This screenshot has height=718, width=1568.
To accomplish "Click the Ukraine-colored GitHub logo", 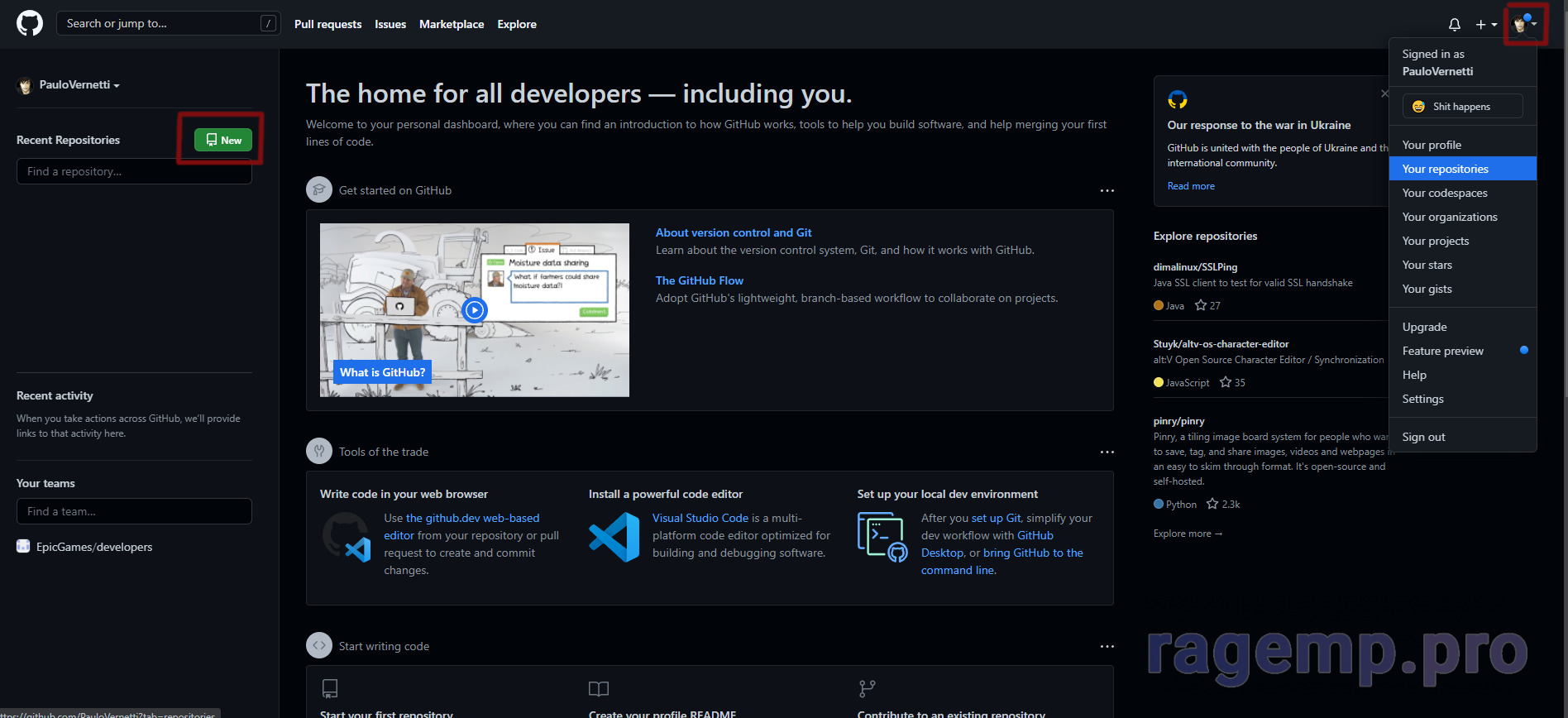I will pyautogui.click(x=1178, y=100).
